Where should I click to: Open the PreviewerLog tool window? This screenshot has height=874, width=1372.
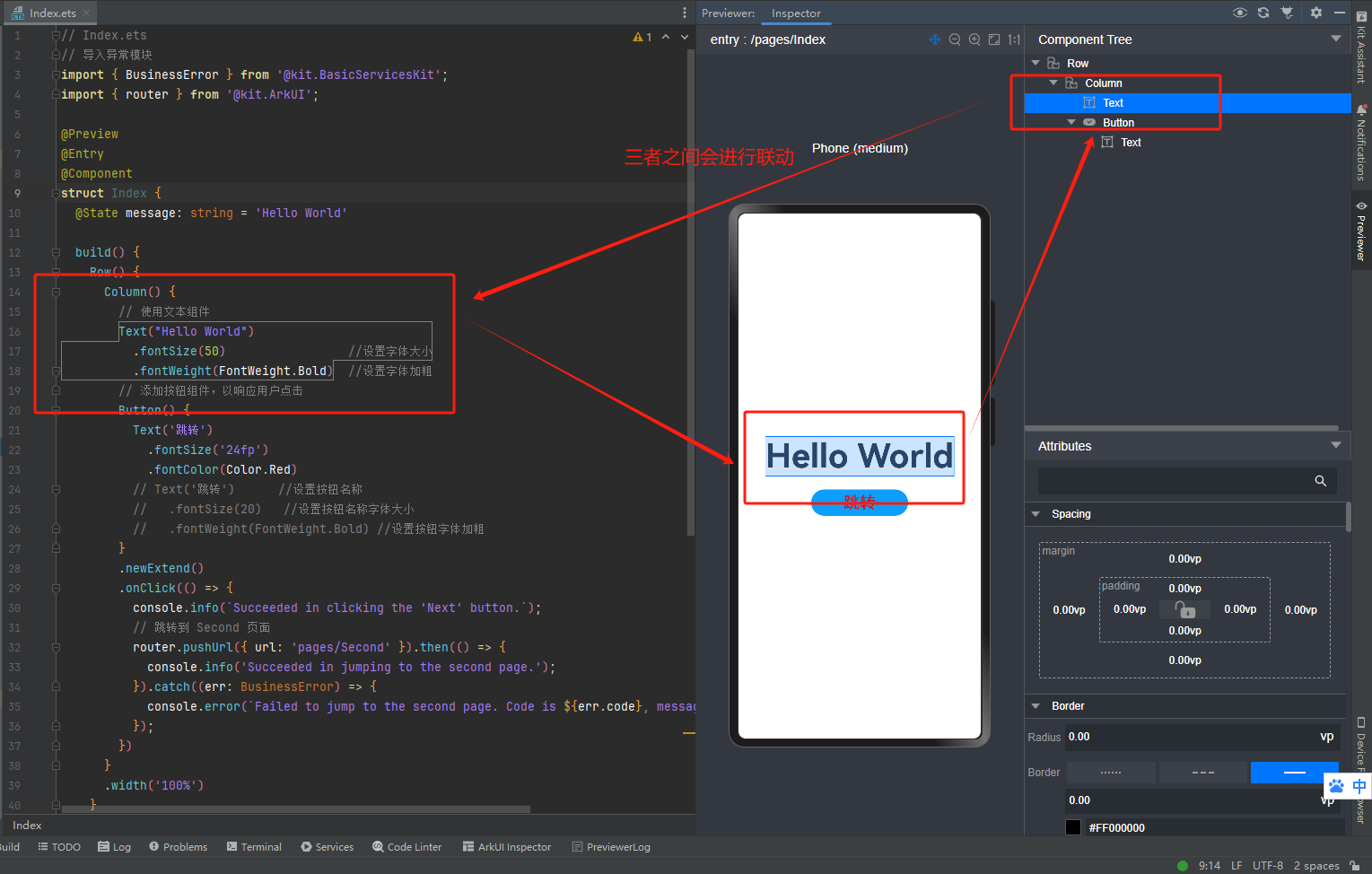pyautogui.click(x=611, y=847)
